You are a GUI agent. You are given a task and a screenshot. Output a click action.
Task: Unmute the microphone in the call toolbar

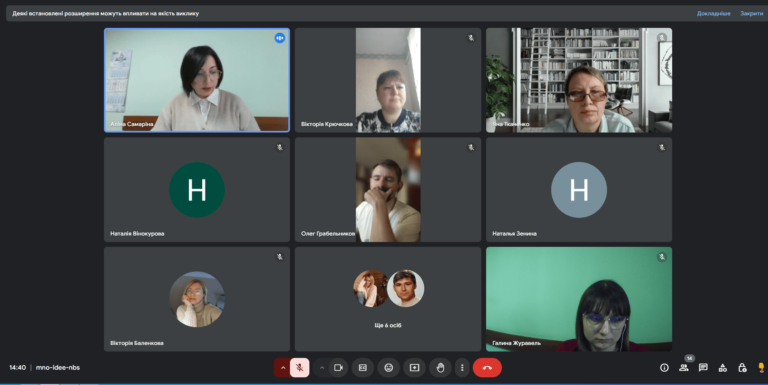pyautogui.click(x=299, y=368)
